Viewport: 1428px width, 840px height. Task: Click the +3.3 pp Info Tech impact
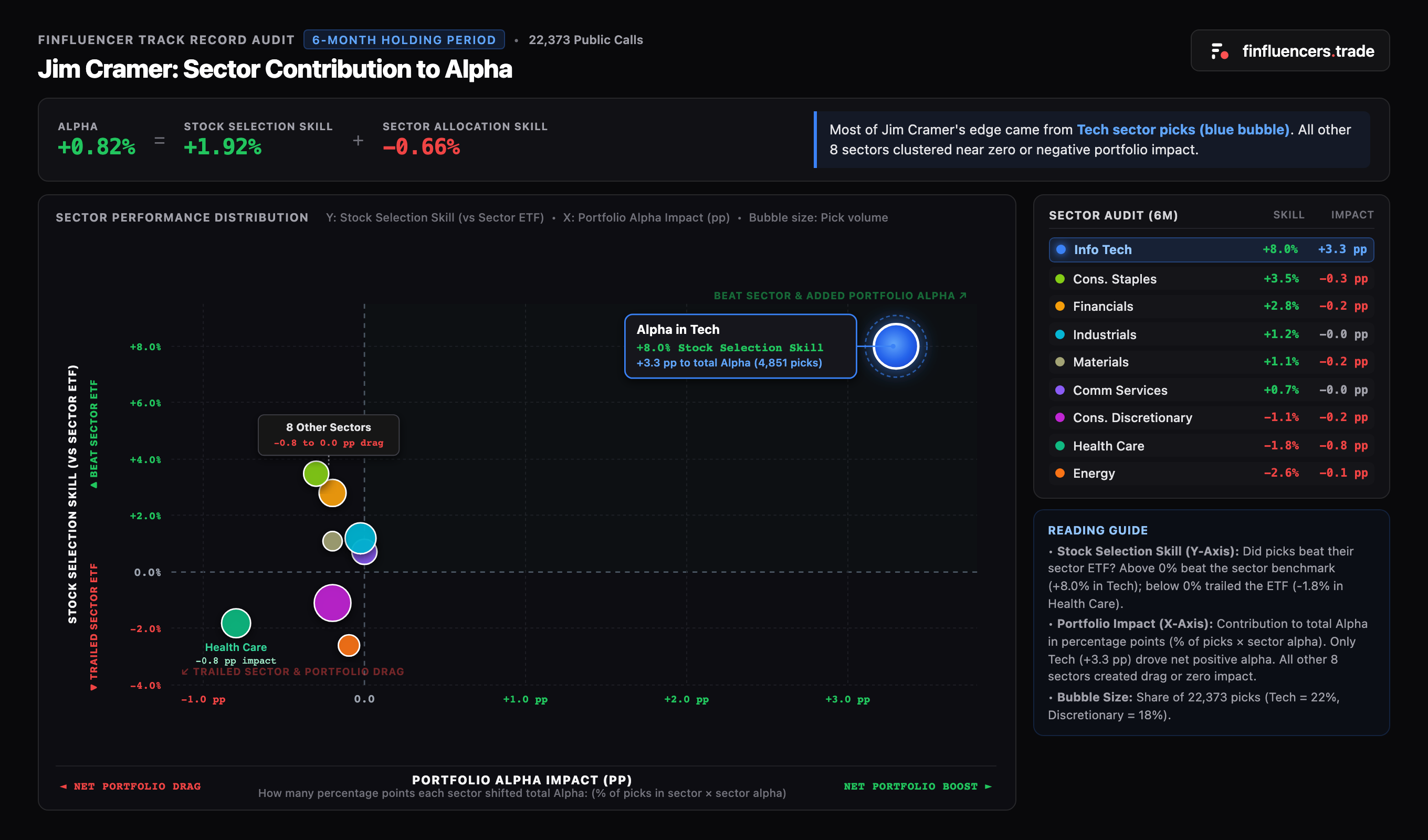click(x=1342, y=249)
